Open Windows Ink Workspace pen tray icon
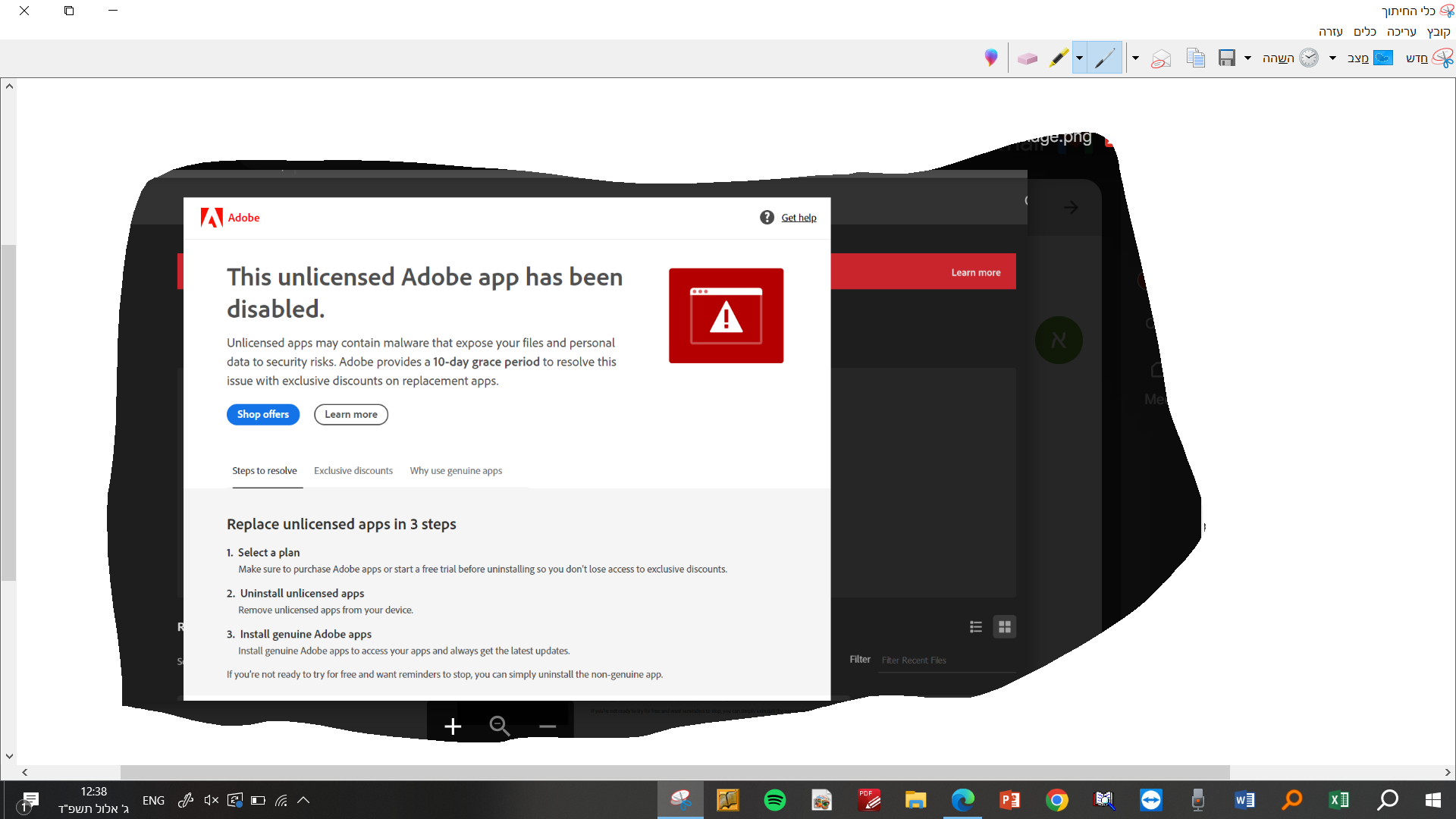The width and height of the screenshot is (1456, 819). tap(186, 800)
